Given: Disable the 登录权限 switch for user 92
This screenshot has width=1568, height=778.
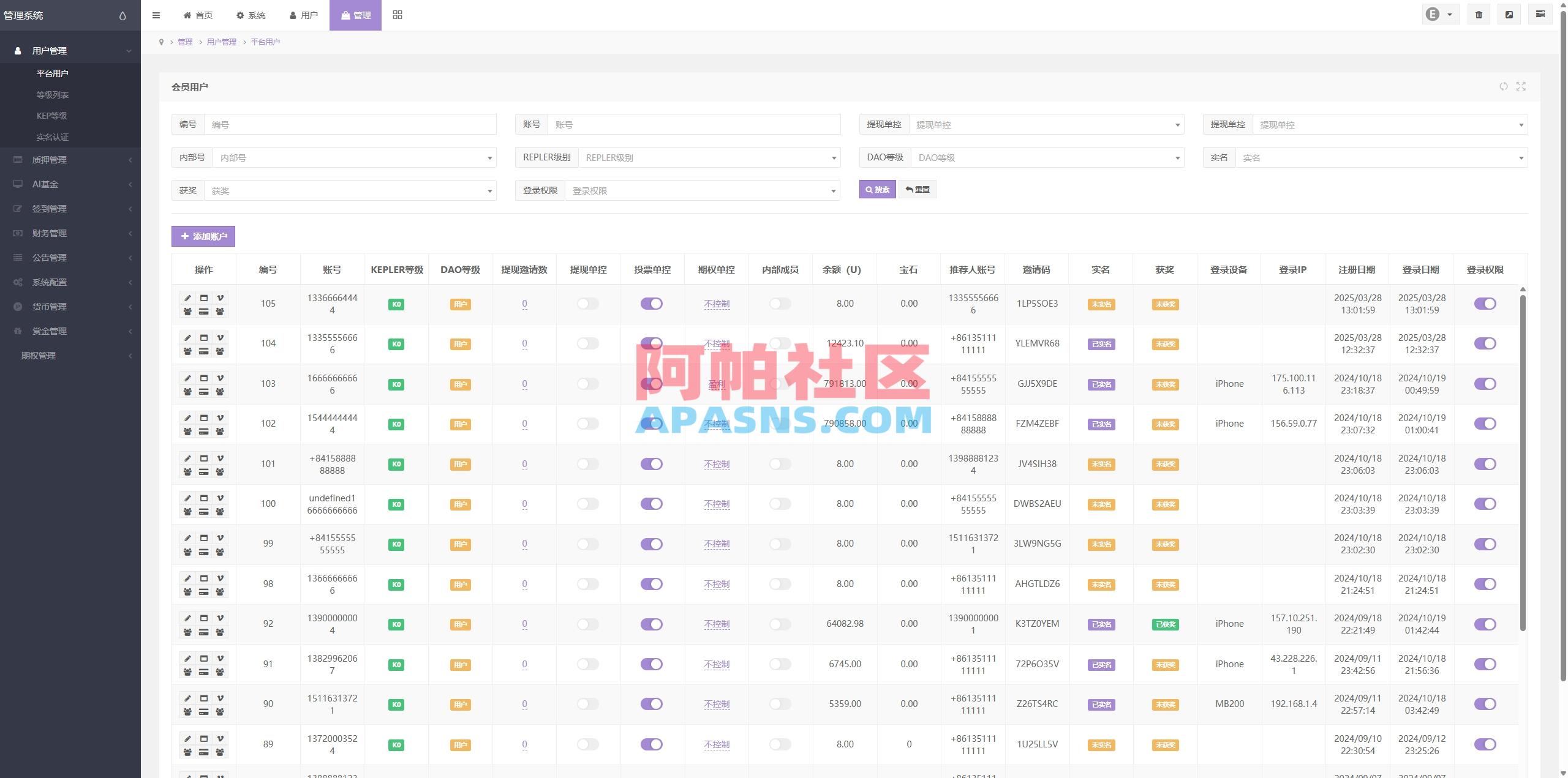Looking at the screenshot, I should (1486, 624).
